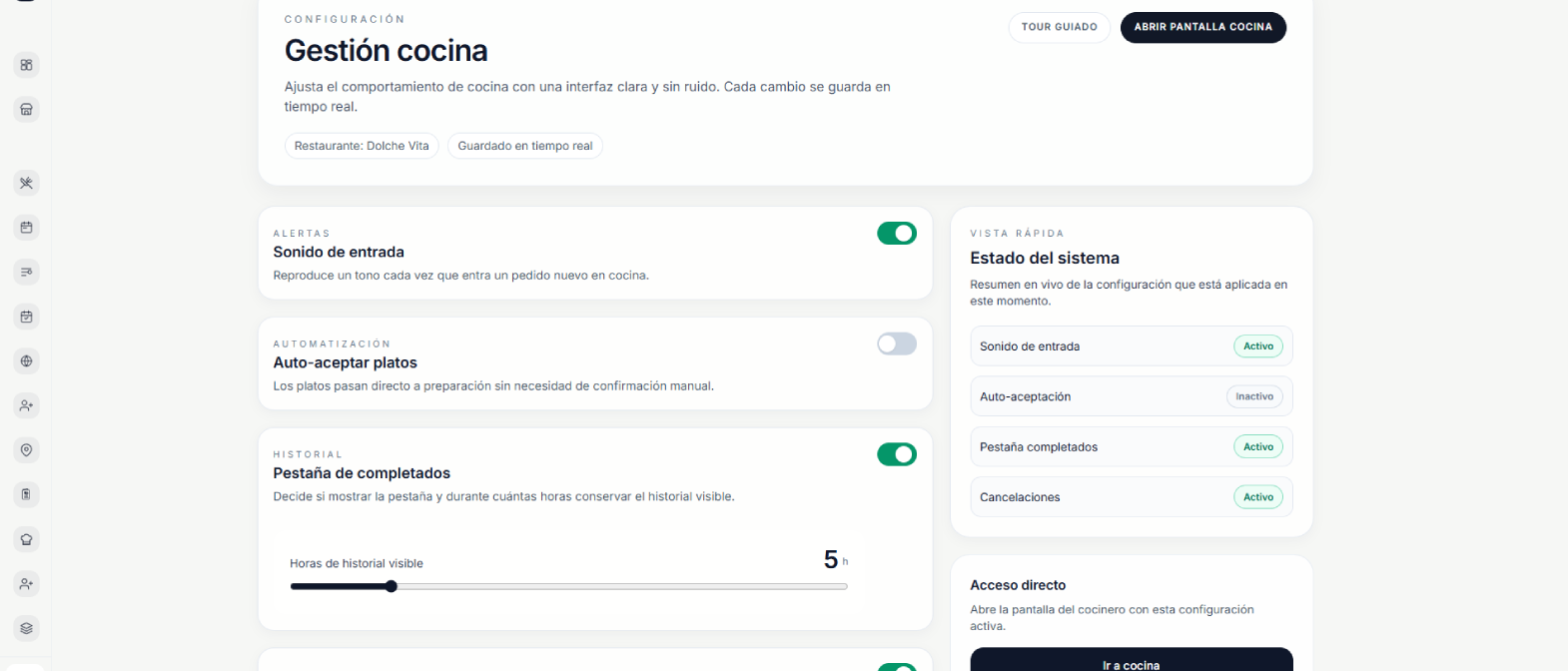Screen dimensions: 1568x671
Task: Click the Cancelaciones row label
Action: [1020, 497]
